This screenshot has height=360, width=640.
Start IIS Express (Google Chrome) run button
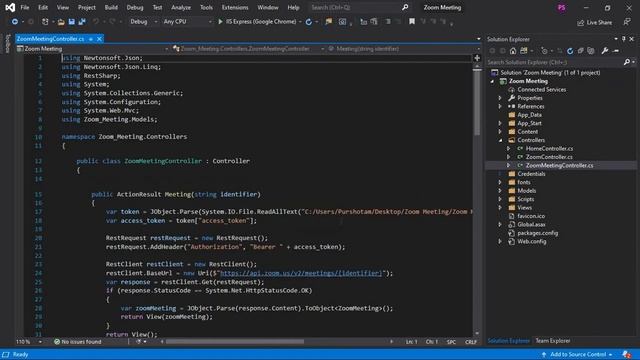(258, 22)
